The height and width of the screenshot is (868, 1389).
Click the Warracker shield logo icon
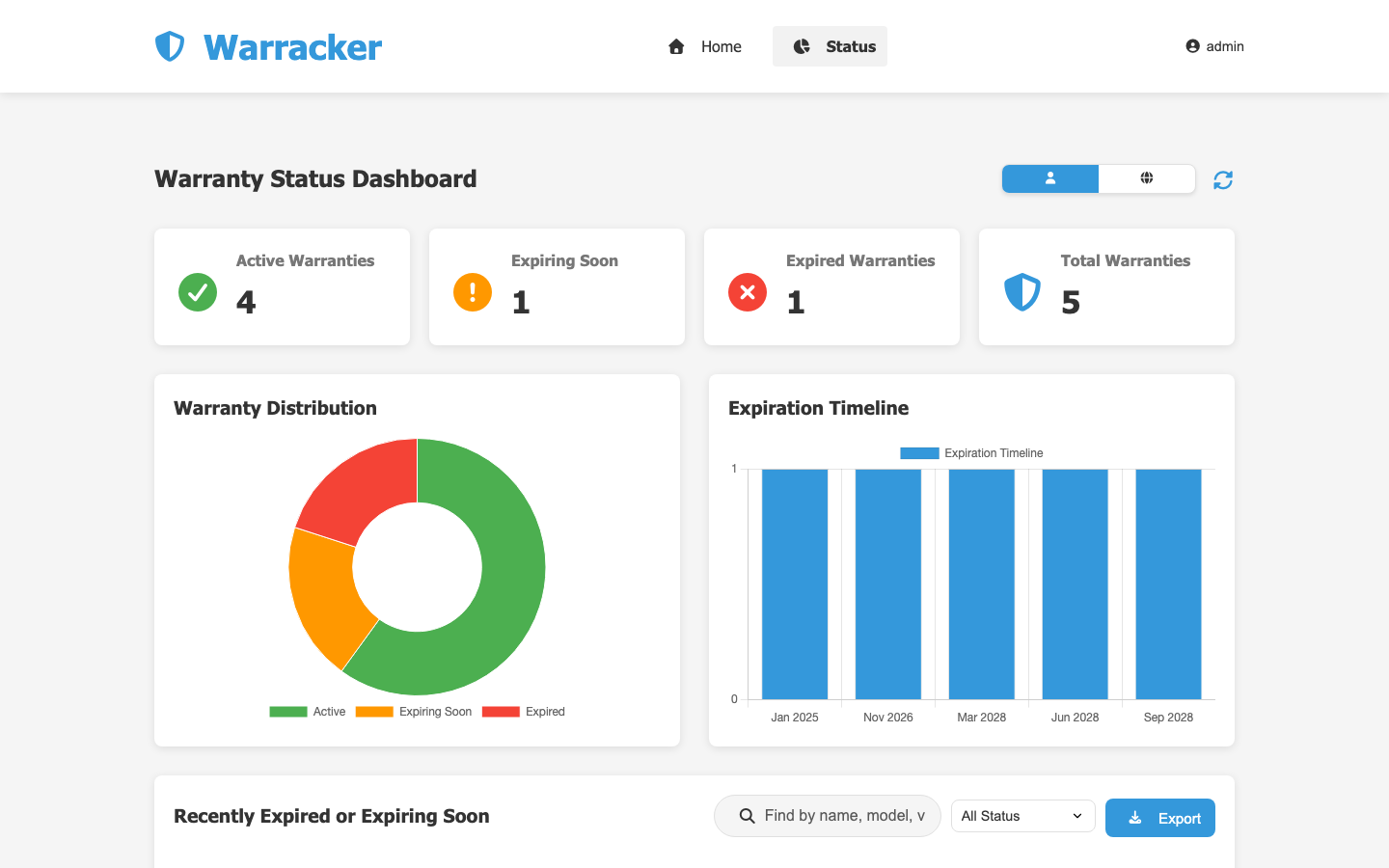click(x=170, y=46)
